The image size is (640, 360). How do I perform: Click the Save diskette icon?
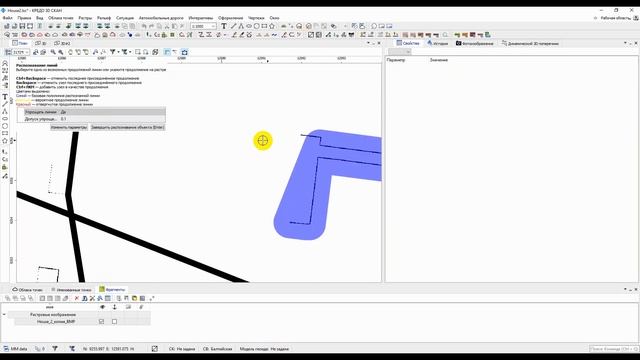[x=22, y=26]
